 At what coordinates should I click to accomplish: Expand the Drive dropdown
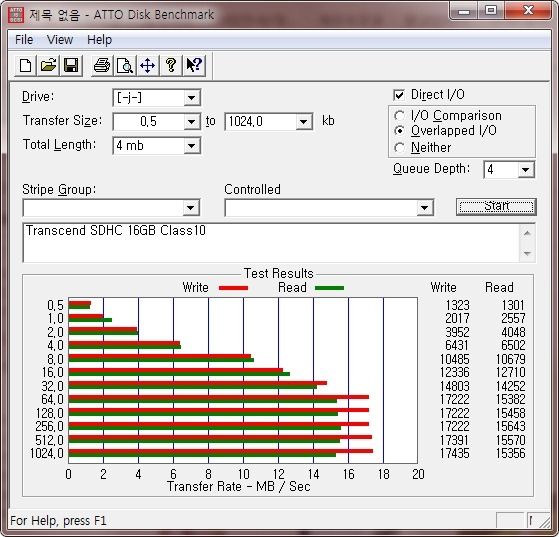(191, 98)
